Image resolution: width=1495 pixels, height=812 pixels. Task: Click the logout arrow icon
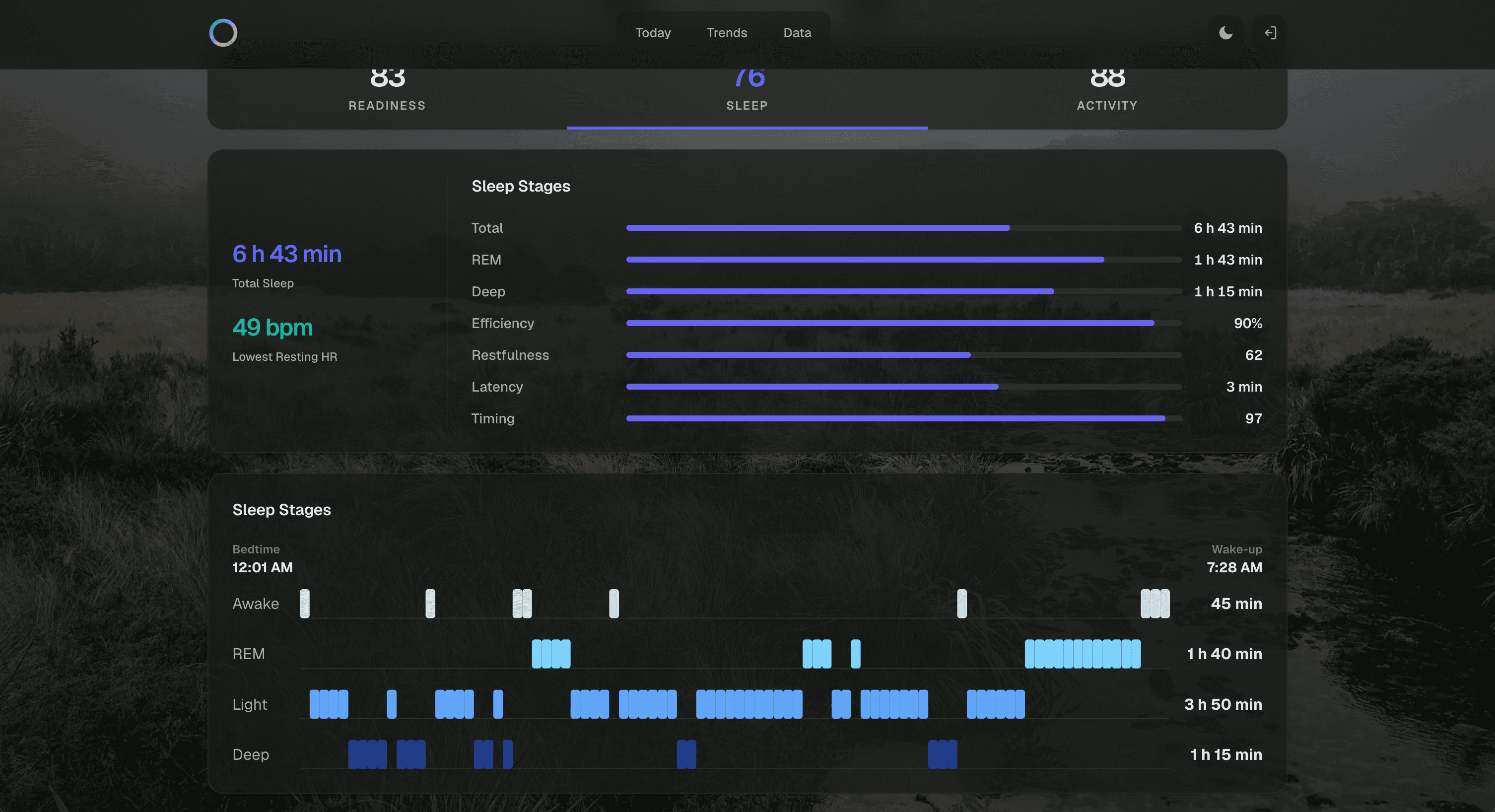1270,32
